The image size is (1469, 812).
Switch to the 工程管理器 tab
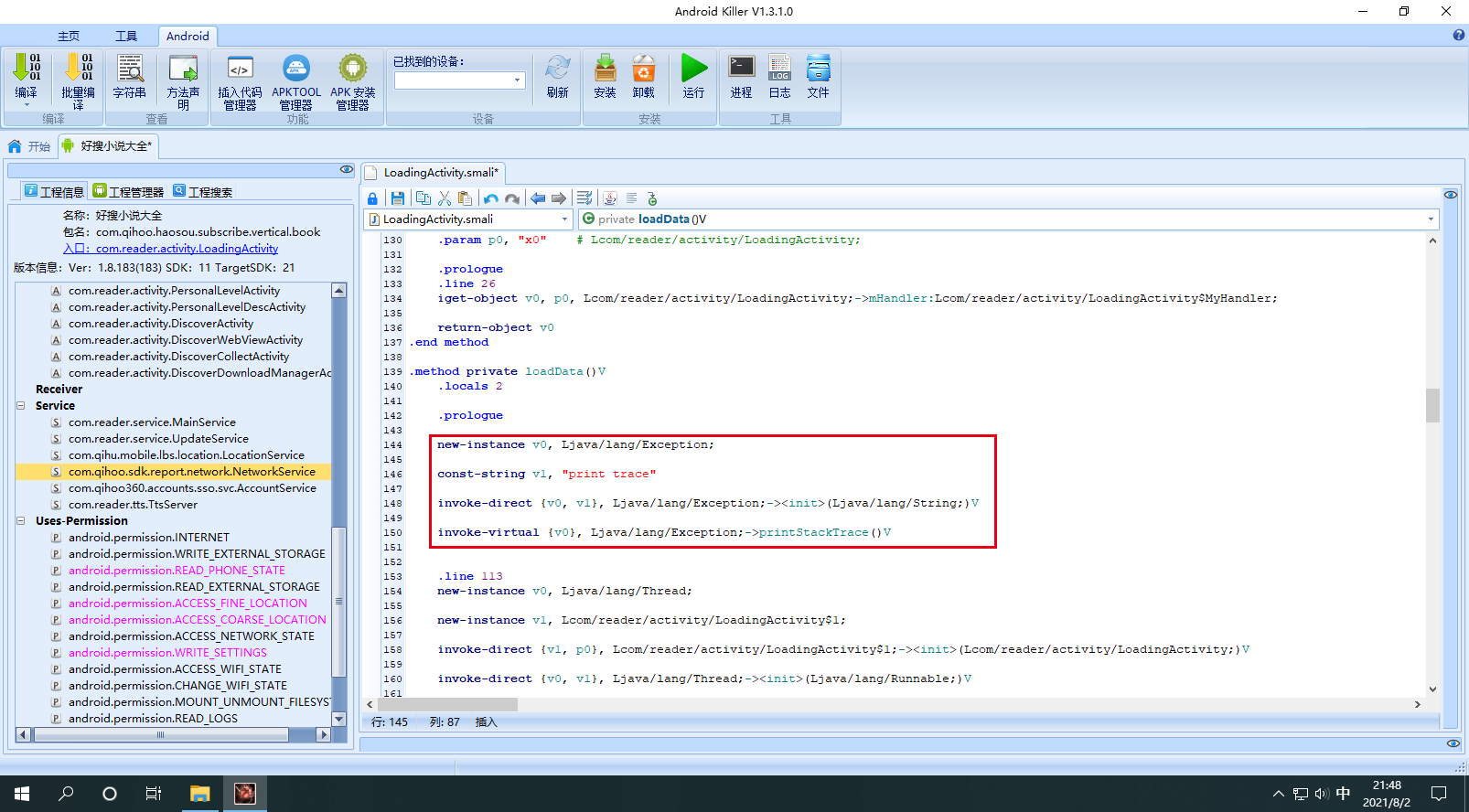128,191
